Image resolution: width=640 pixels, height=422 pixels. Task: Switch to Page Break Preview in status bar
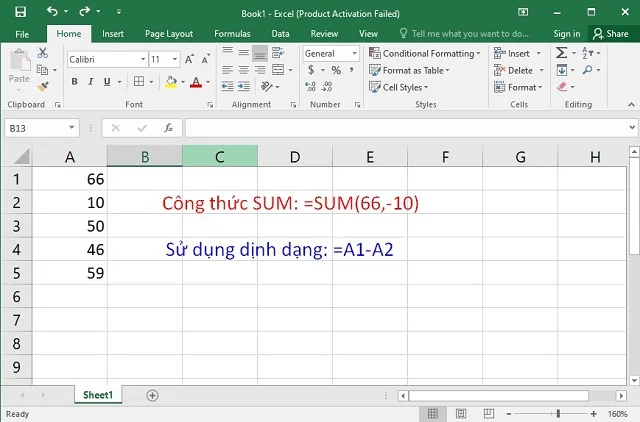coord(489,414)
